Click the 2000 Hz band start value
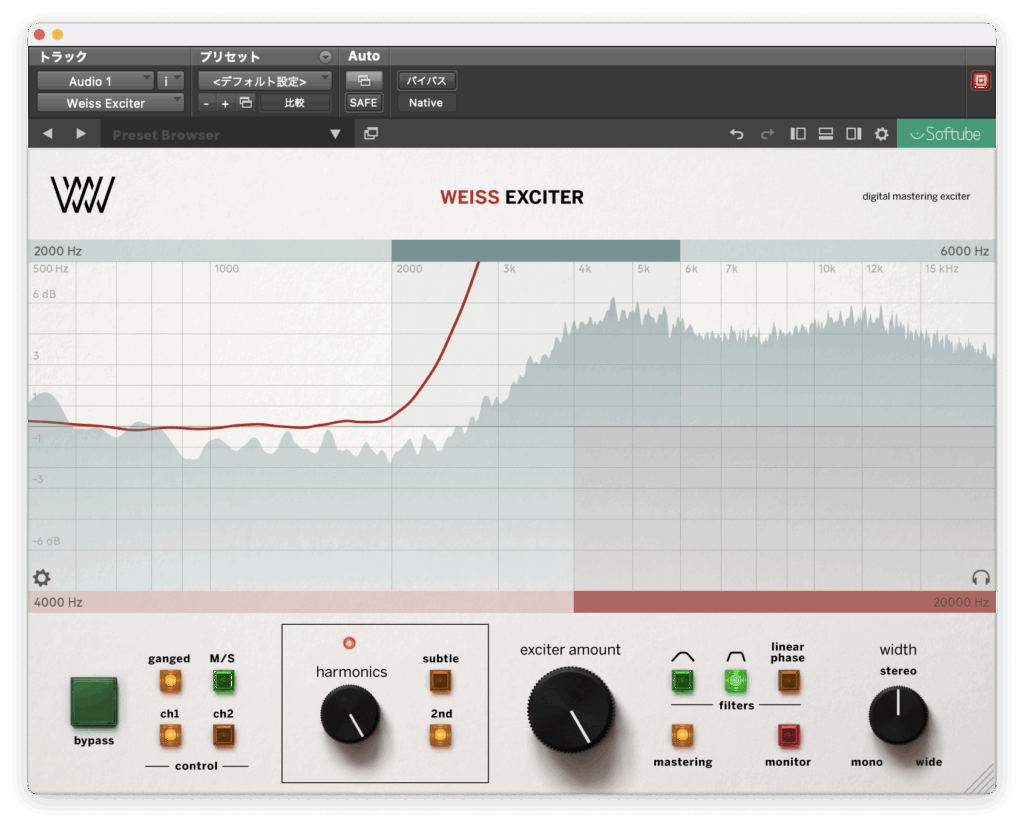 (58, 251)
